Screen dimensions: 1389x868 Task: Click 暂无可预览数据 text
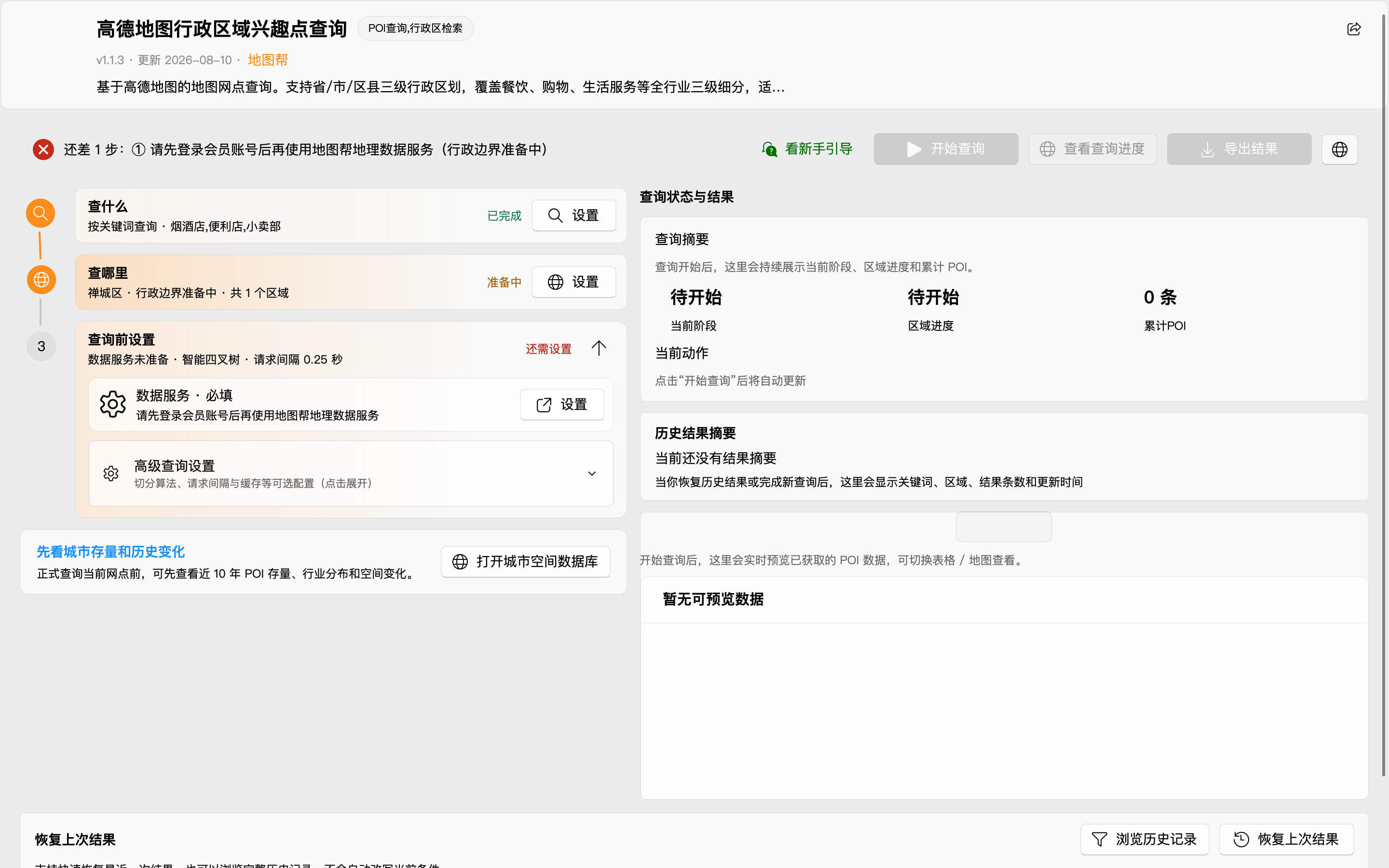tap(713, 599)
